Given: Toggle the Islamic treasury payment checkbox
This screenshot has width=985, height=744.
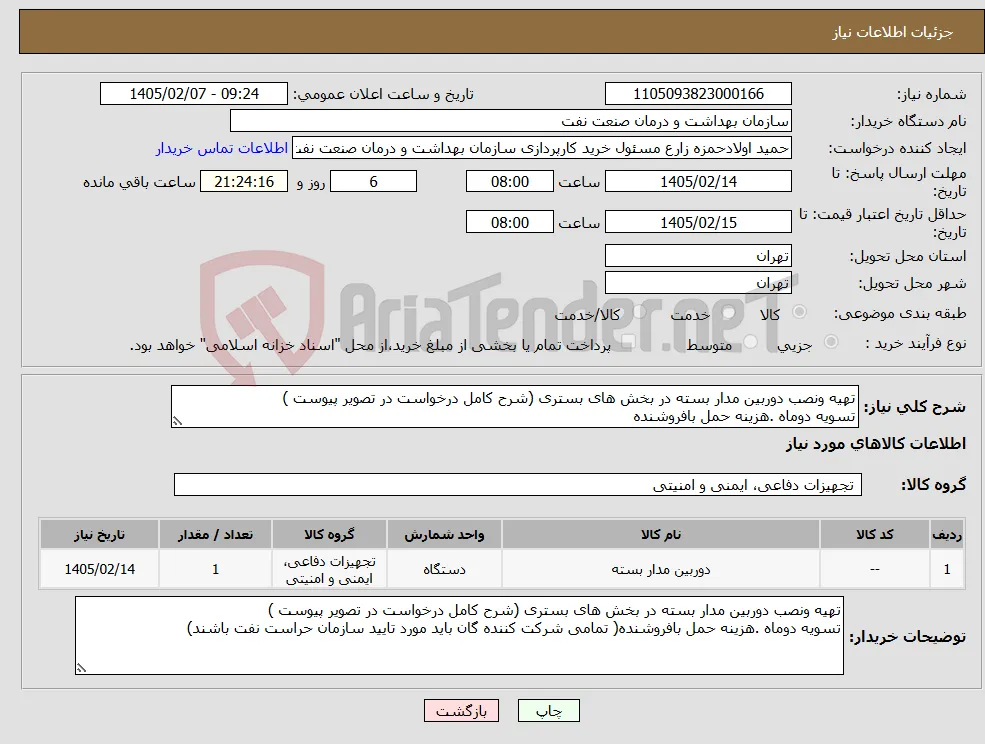Looking at the screenshot, I should (x=628, y=342).
